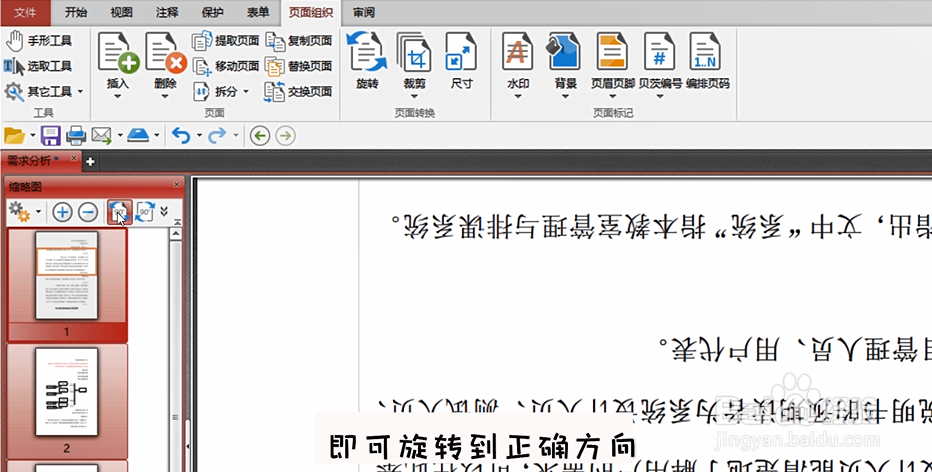Click the Insert page (插入) icon
Image resolution: width=932 pixels, height=472 pixels.
pos(118,52)
